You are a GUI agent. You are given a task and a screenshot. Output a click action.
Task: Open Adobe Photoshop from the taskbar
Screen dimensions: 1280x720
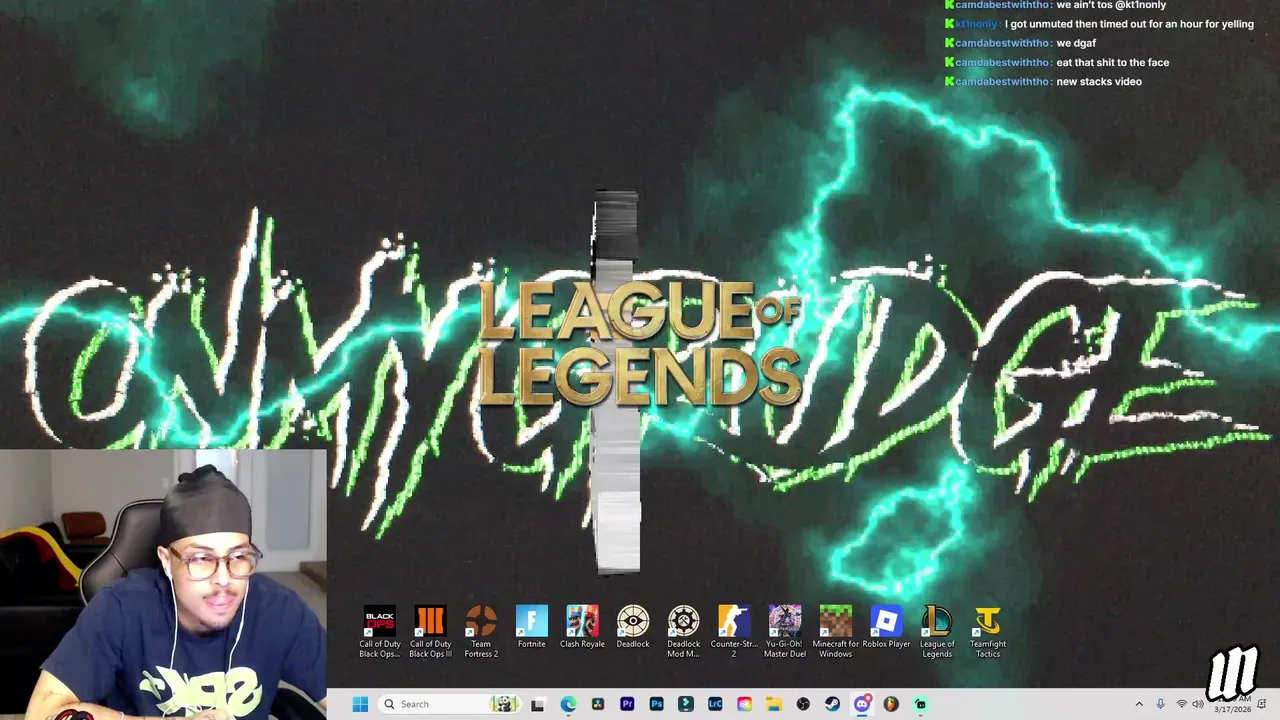click(x=656, y=704)
